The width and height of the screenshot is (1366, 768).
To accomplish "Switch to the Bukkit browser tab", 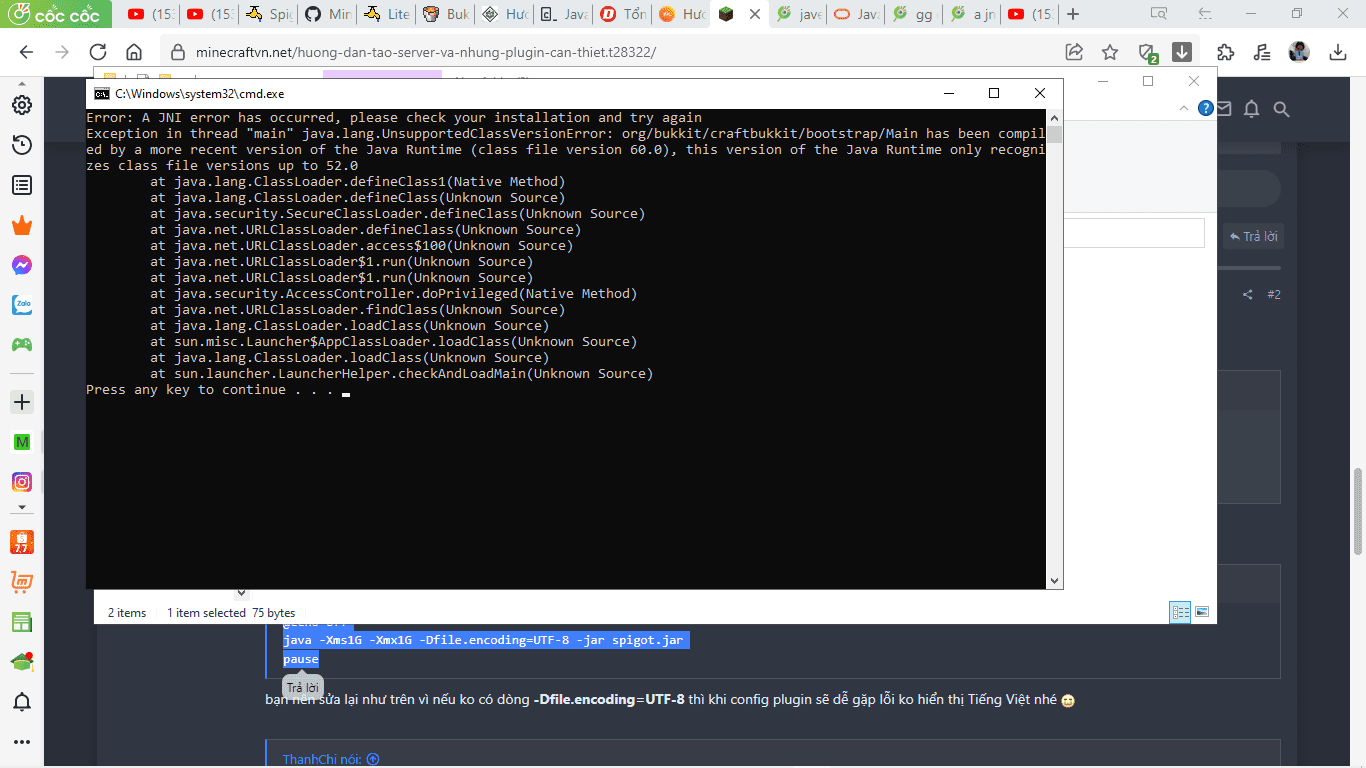I will point(446,14).
